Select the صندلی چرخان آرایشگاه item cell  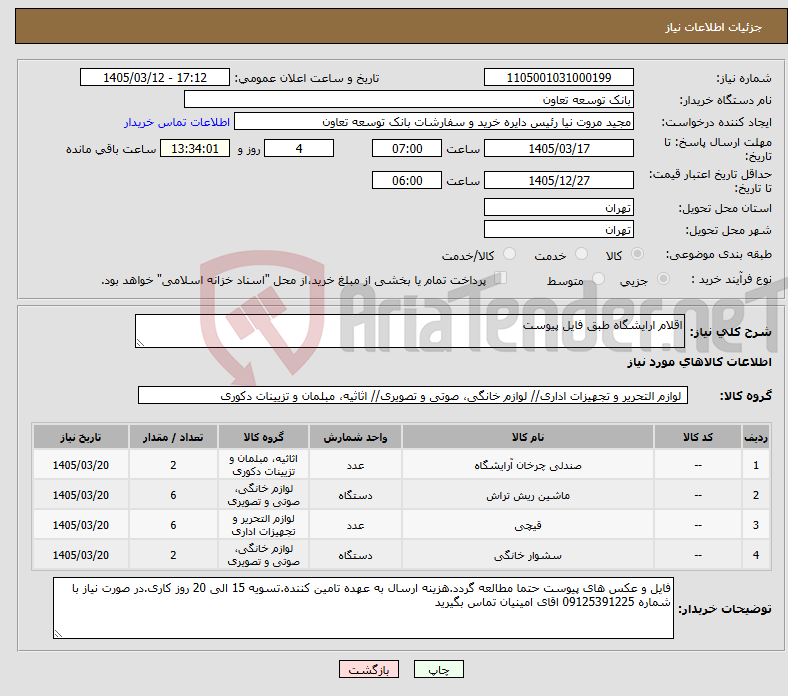pyautogui.click(x=528, y=465)
